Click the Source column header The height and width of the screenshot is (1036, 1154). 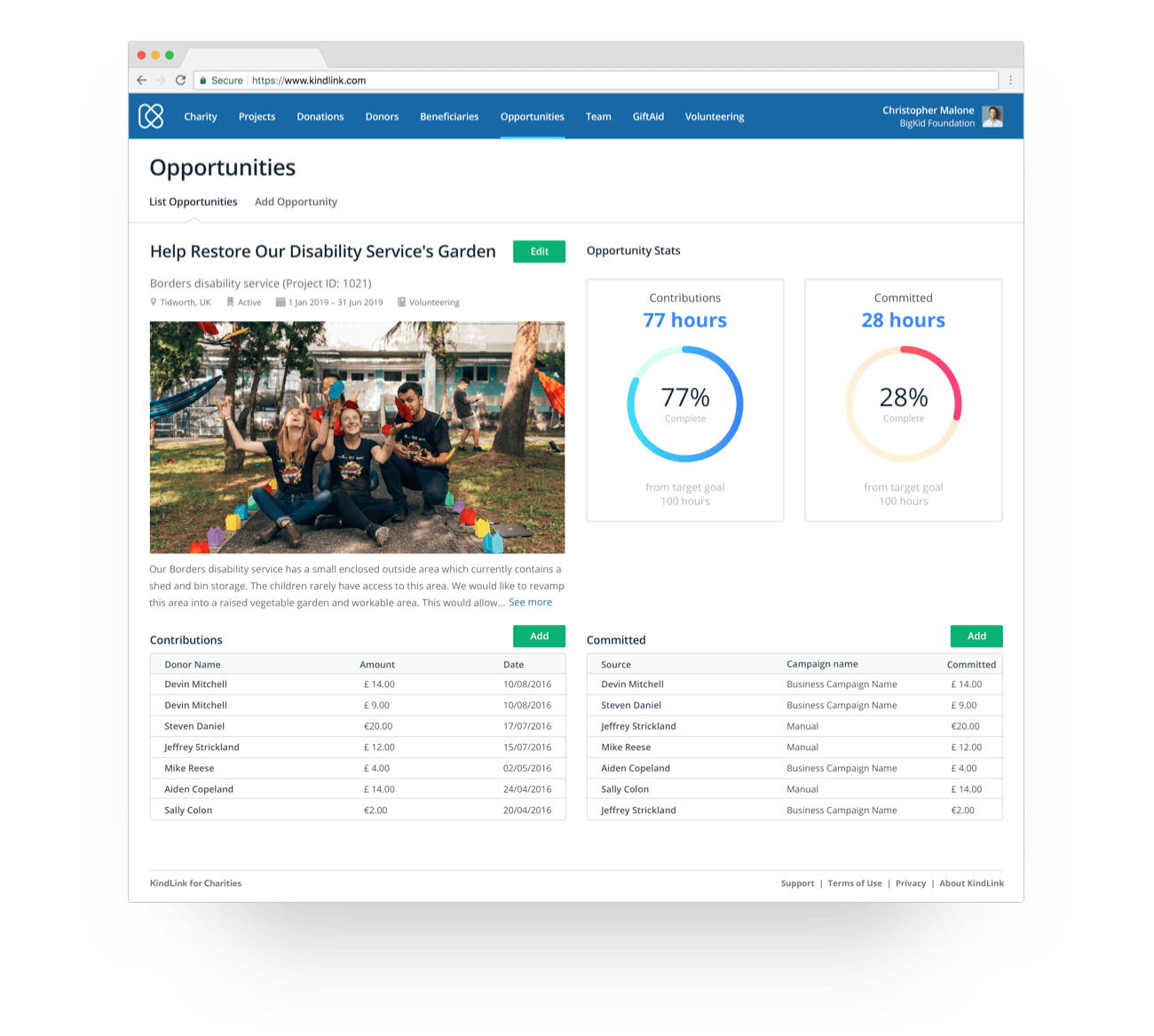click(616, 664)
